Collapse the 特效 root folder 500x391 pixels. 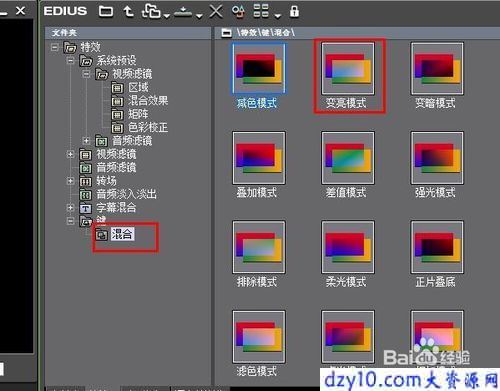(x=55, y=47)
